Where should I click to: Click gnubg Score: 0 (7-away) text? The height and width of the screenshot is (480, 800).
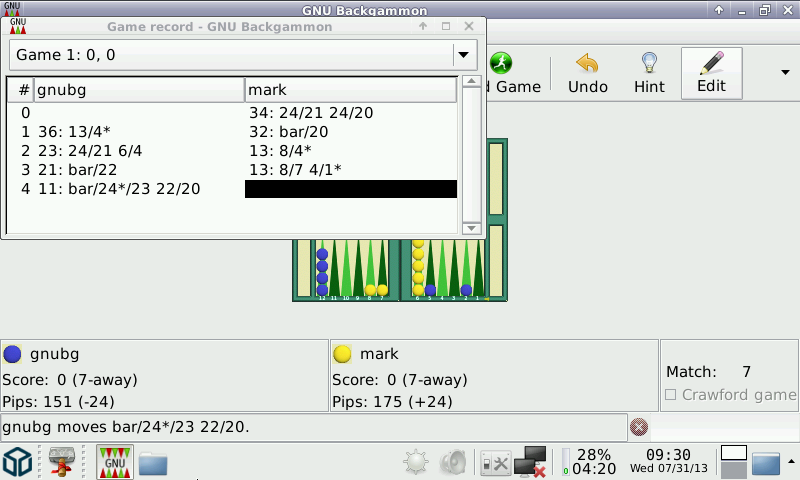tap(70, 380)
